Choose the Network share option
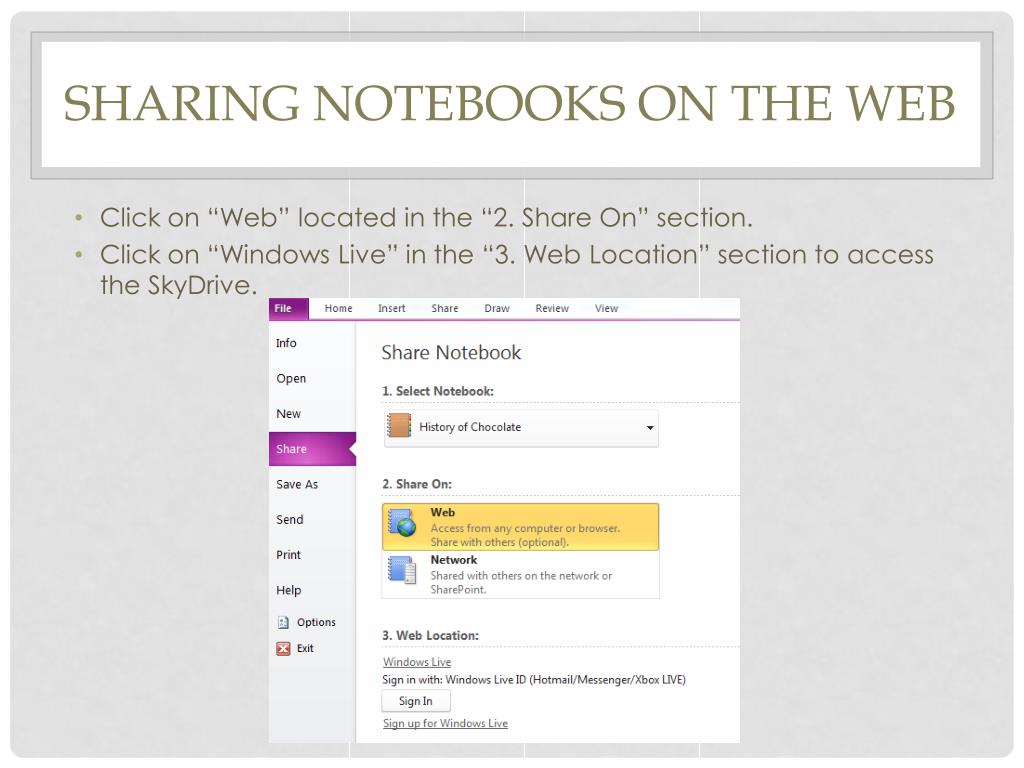This screenshot has height=768, width=1024. click(520, 574)
